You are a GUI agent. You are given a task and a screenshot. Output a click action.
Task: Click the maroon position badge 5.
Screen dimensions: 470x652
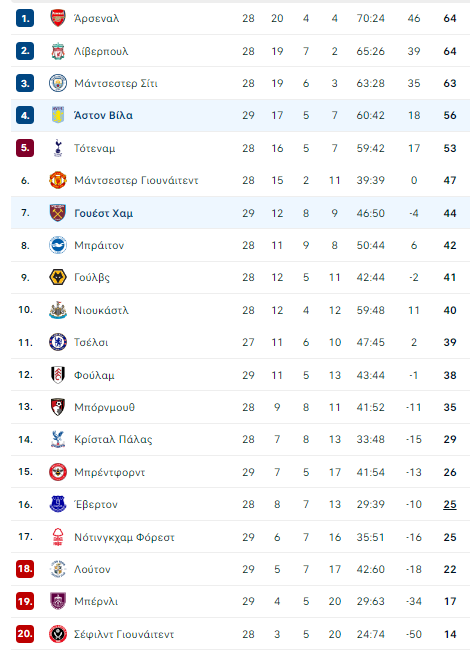point(25,148)
